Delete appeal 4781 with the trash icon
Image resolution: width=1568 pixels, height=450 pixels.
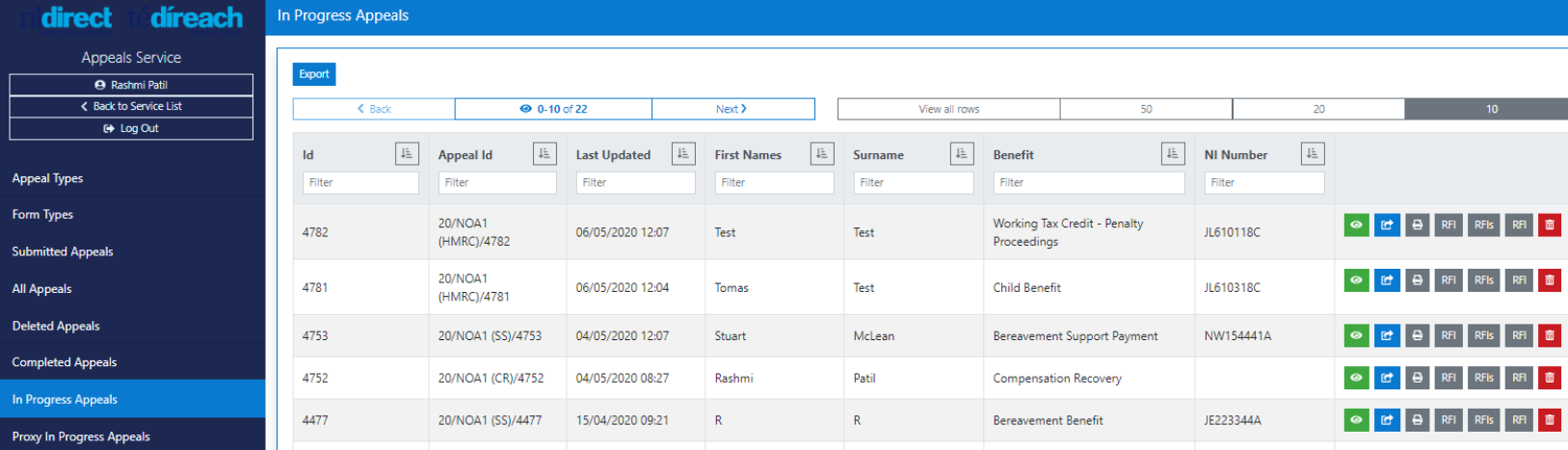pos(1550,280)
